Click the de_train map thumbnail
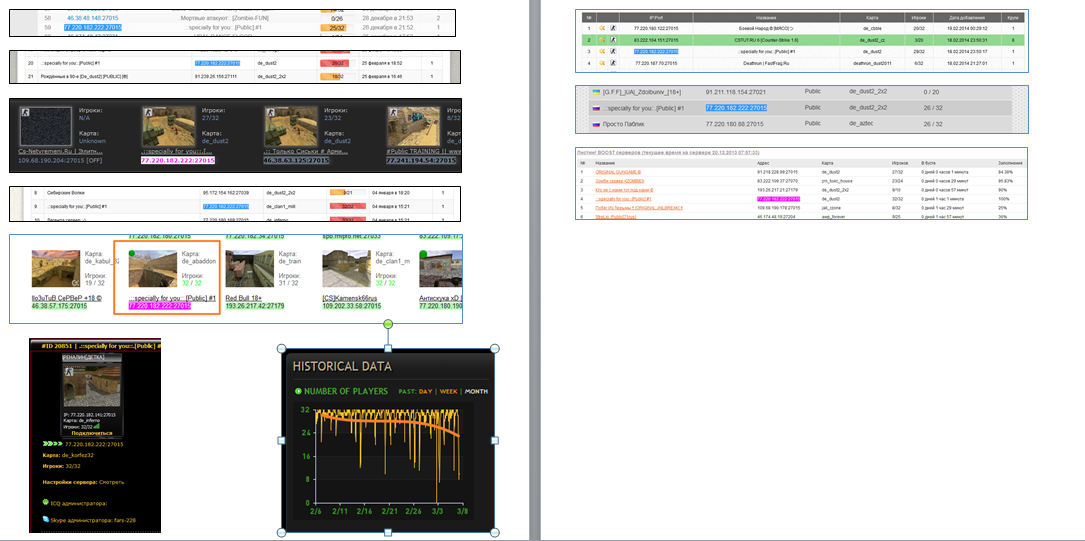The height and width of the screenshot is (541, 1085). (250, 268)
